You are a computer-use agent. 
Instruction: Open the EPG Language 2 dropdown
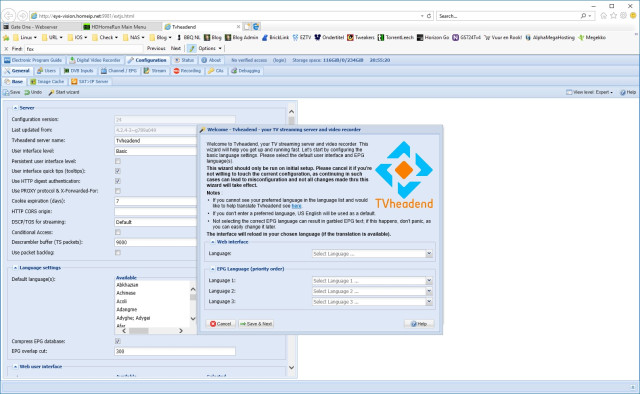[429, 291]
